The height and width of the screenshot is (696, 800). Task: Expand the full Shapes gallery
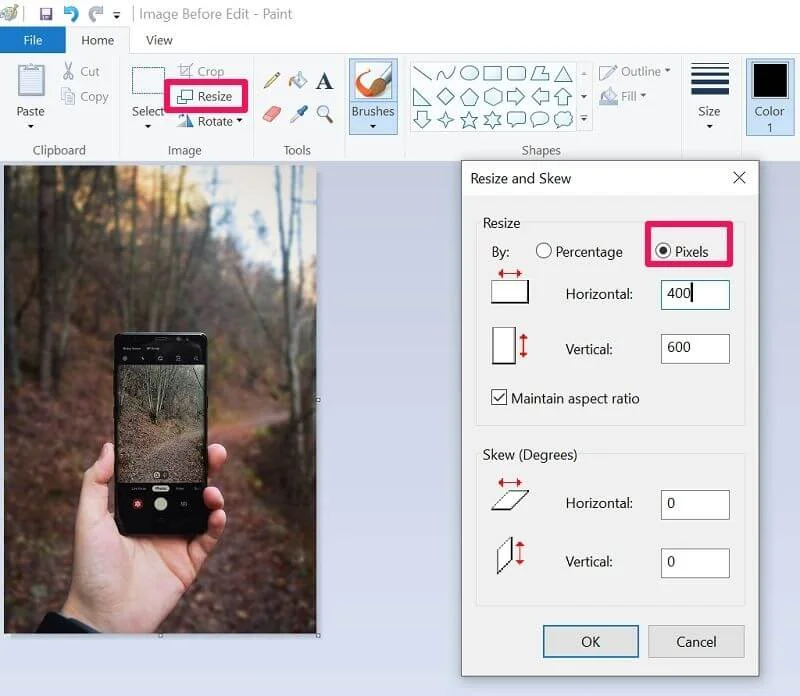(584, 119)
